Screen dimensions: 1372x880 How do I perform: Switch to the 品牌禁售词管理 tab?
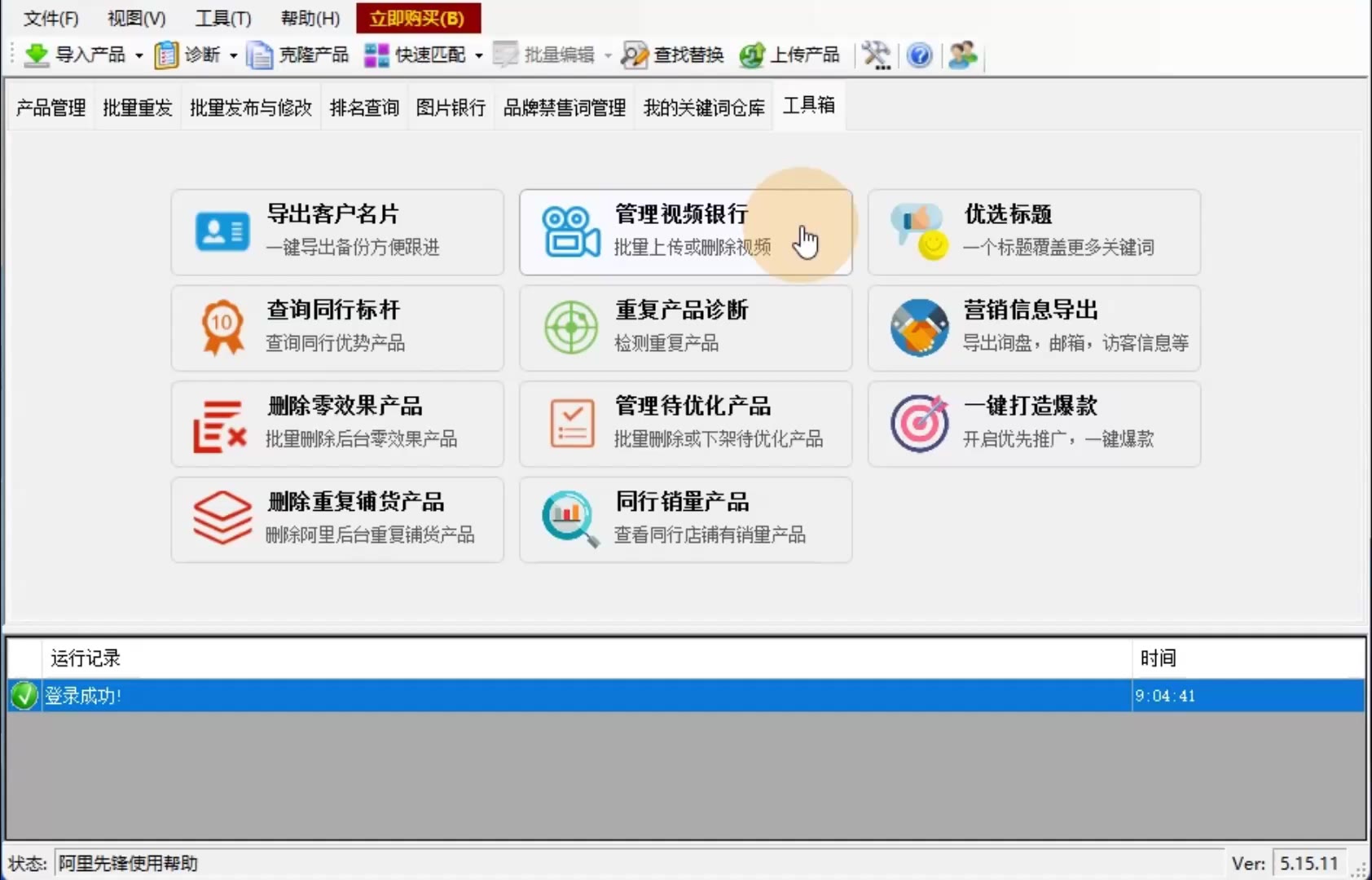tap(565, 108)
